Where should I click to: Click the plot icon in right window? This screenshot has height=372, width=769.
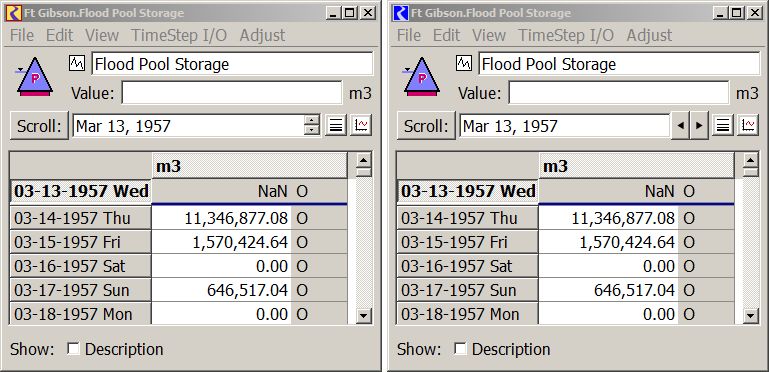pos(748,125)
